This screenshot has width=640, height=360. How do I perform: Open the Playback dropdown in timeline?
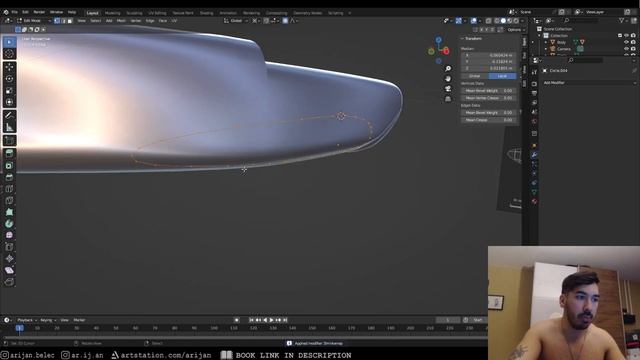click(27, 320)
